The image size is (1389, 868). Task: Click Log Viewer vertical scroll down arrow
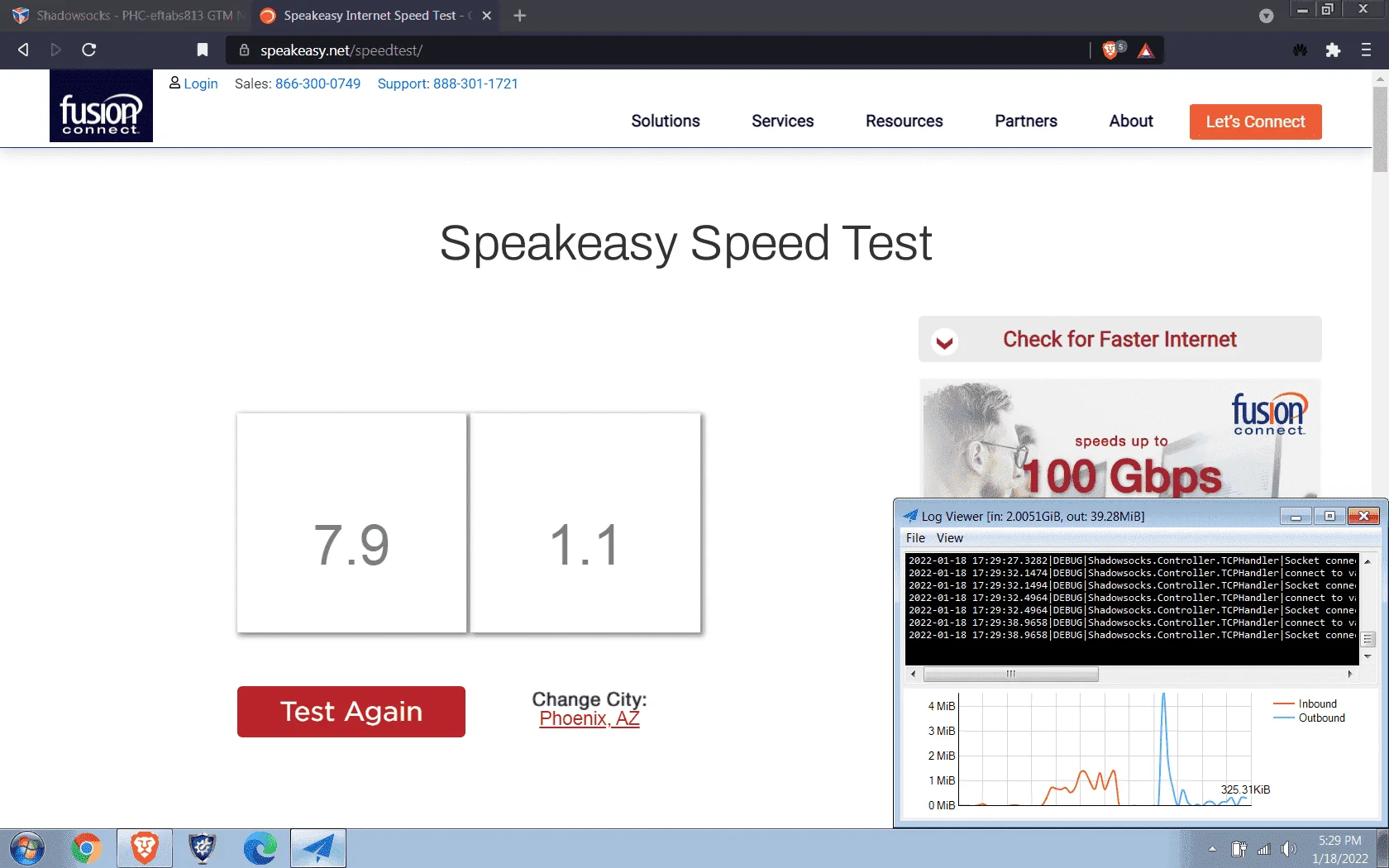pyautogui.click(x=1368, y=656)
